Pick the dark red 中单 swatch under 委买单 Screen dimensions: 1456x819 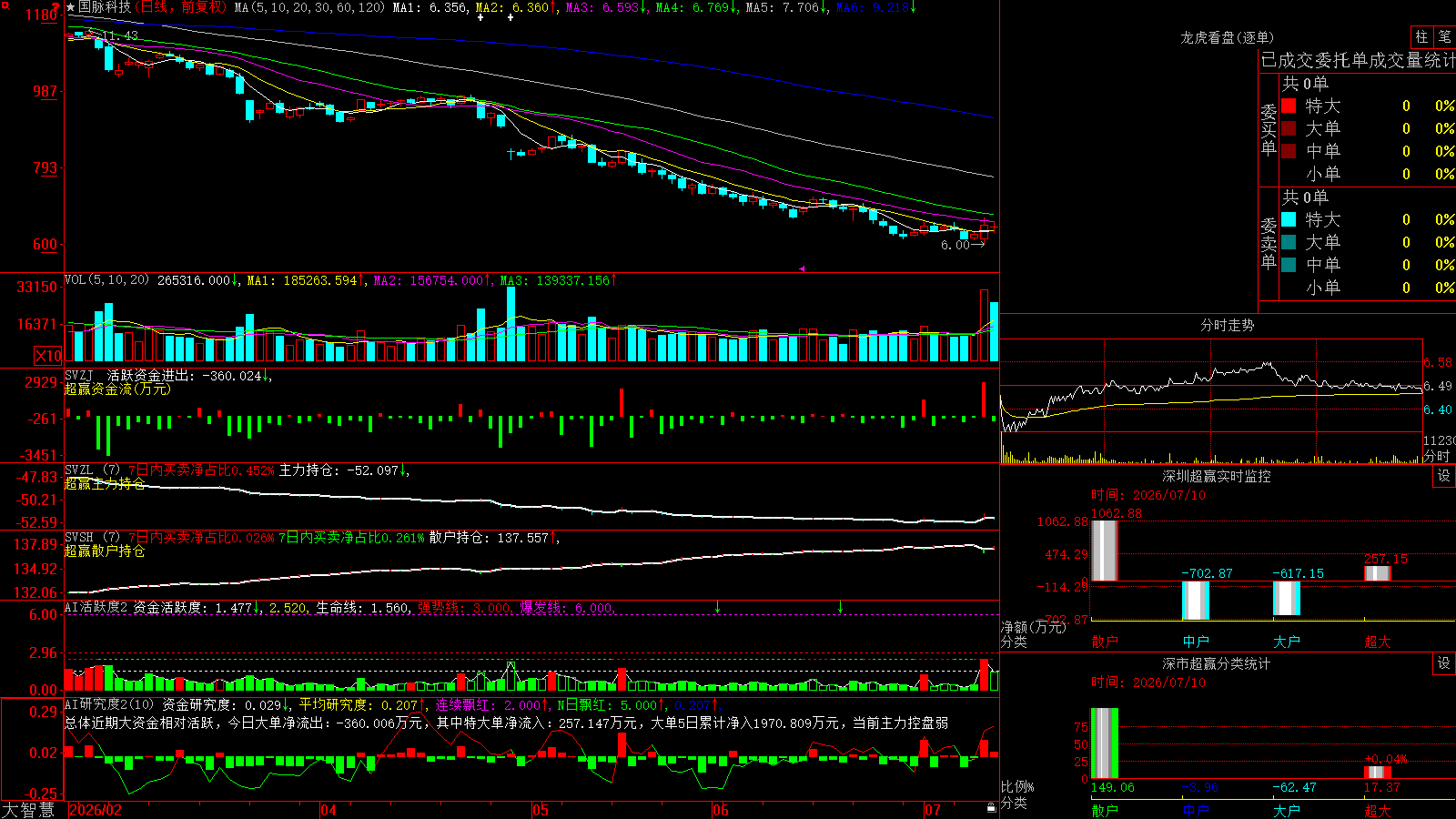(x=1289, y=151)
